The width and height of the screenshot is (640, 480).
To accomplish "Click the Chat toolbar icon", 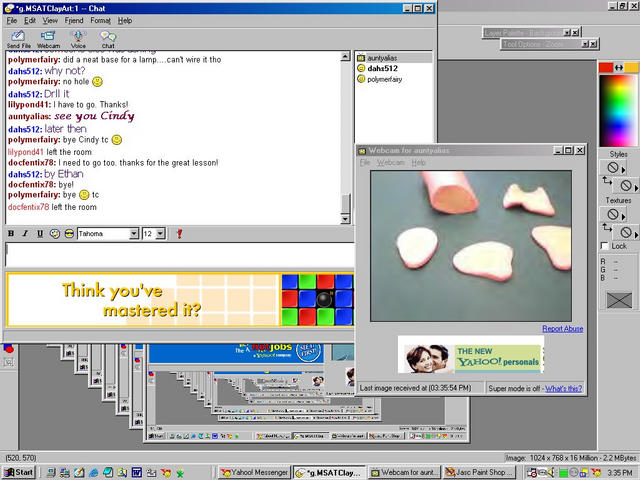I will point(108,40).
